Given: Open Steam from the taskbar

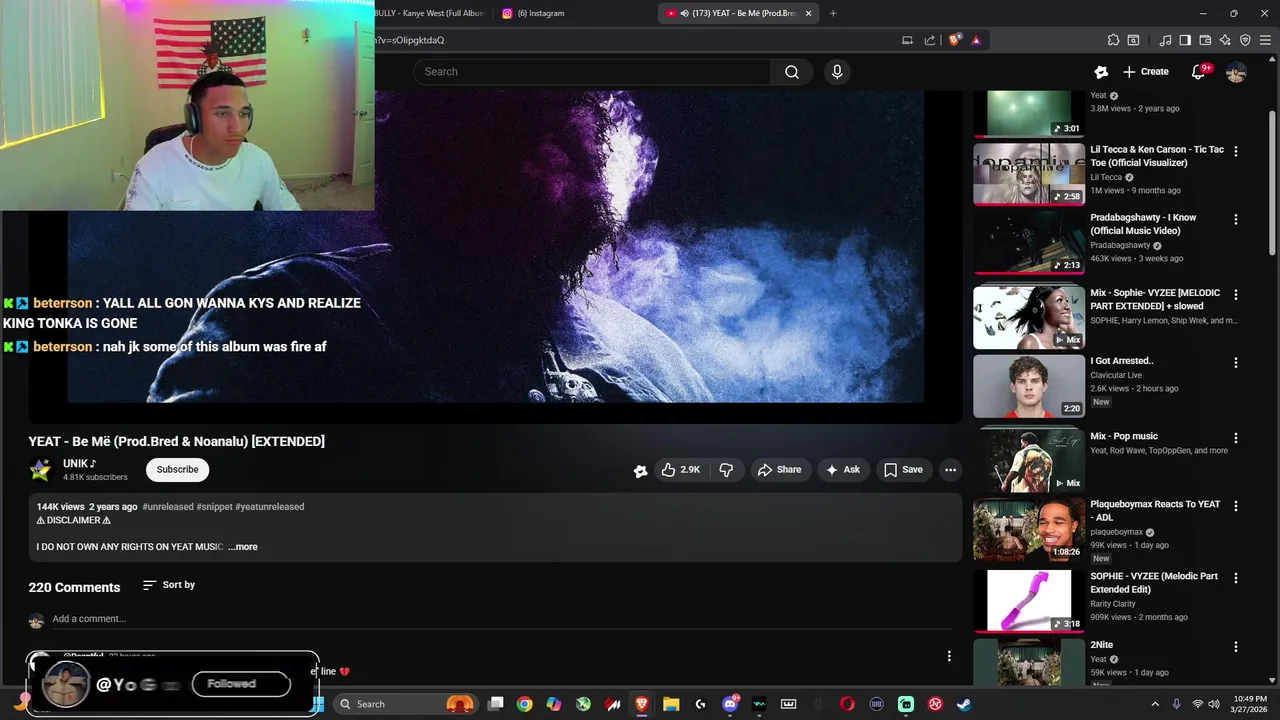Looking at the screenshot, I should pos(964,704).
